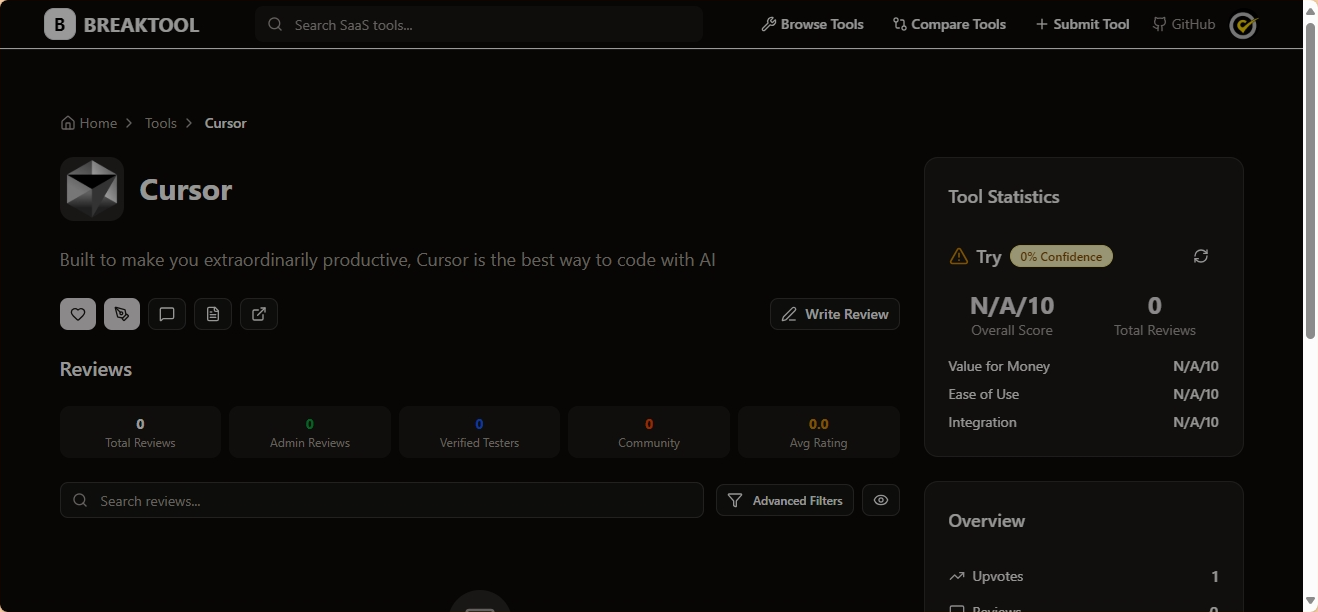Click the Cursor tool logo thumbnail
The width and height of the screenshot is (1318, 612).
tap(92, 189)
